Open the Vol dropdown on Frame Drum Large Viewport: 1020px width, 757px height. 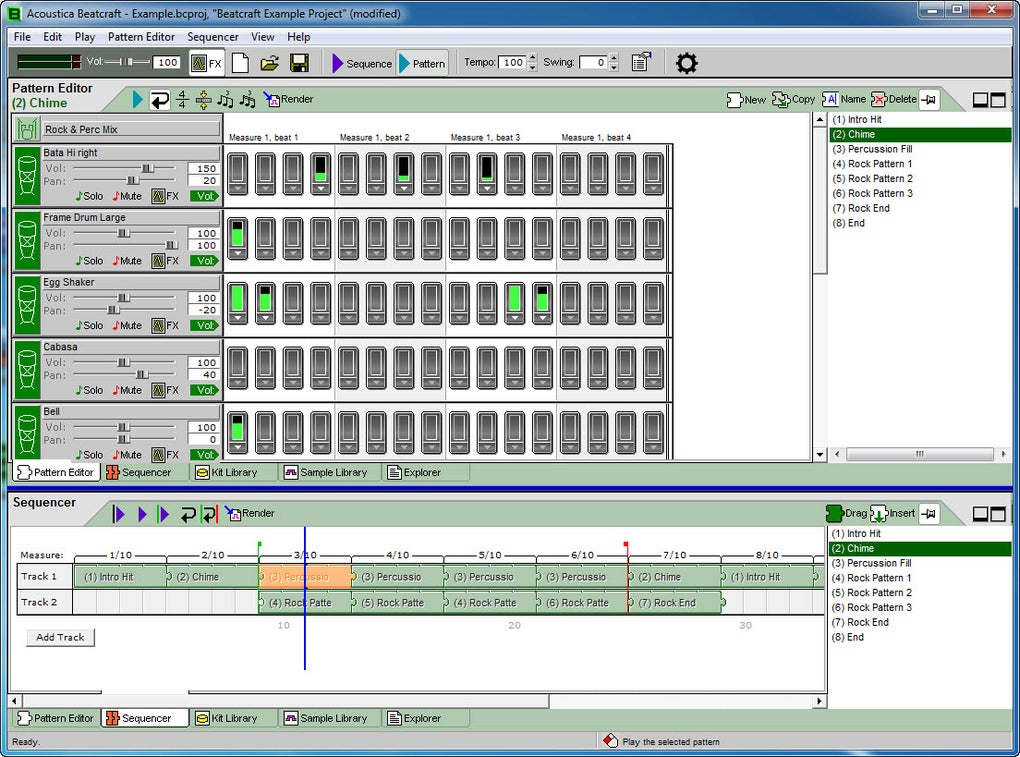(x=205, y=261)
